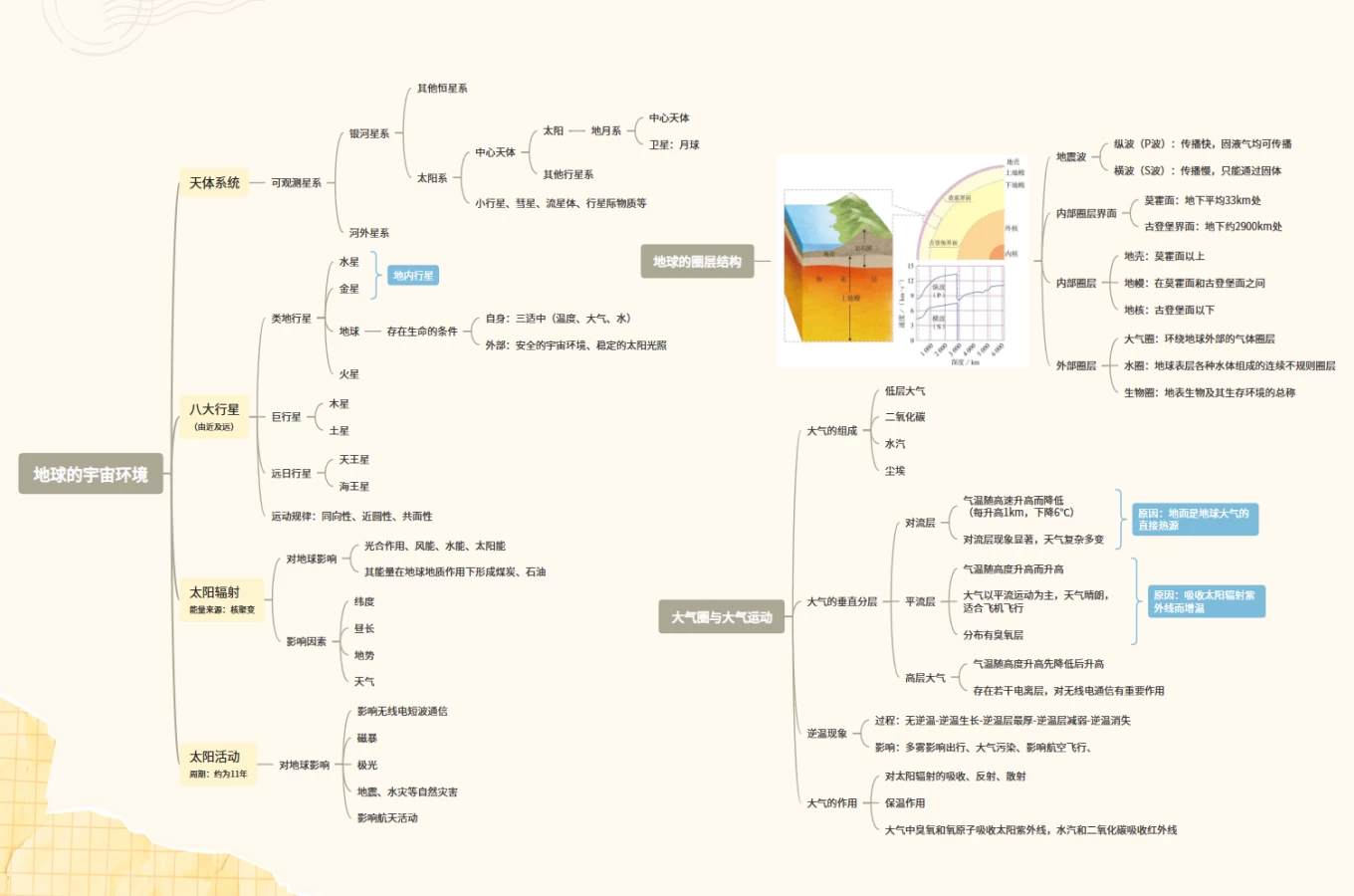Select the 影响因素 node under 太阳辐射
Viewport: 1354px width, 896px height.
[307, 642]
